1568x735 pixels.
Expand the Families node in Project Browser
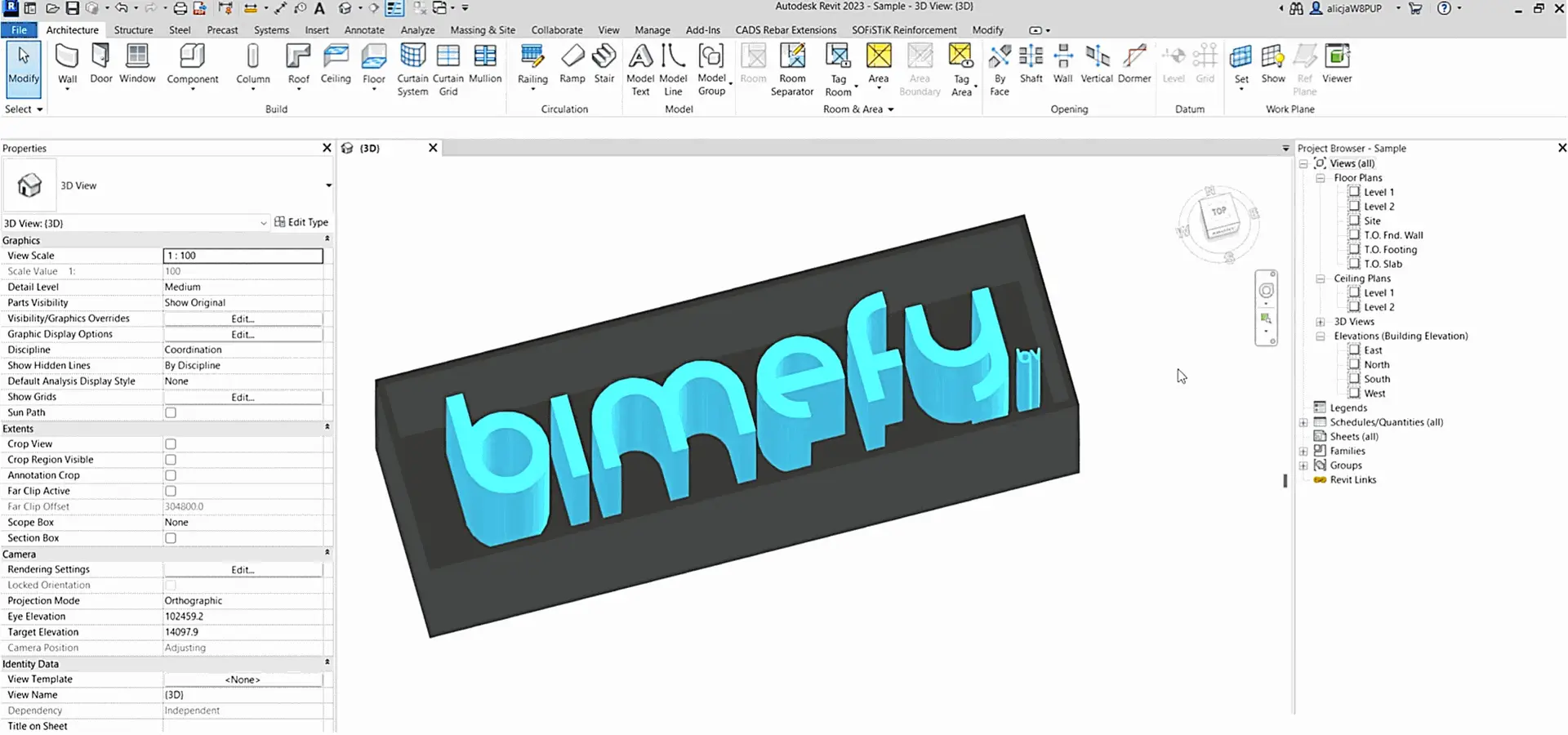1303,451
